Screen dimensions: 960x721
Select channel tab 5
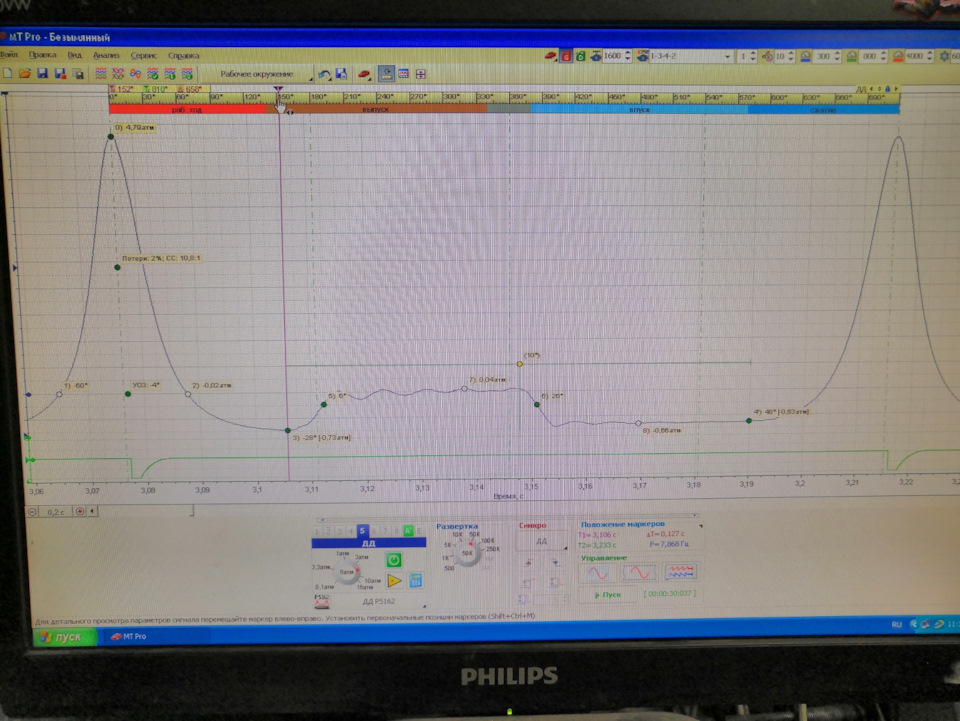362,531
